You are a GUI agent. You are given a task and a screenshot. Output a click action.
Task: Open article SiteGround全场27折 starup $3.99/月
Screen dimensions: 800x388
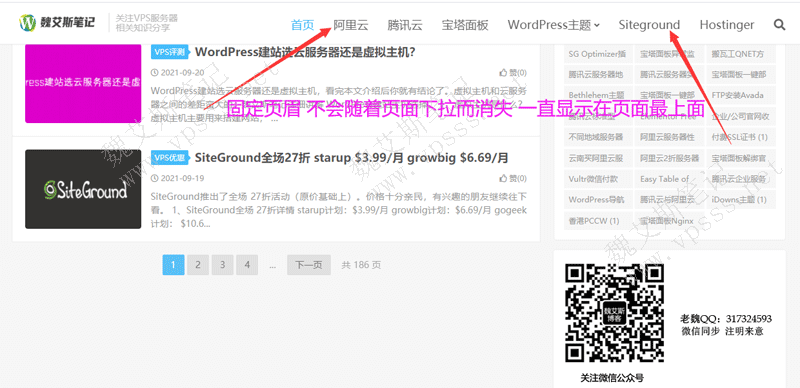(352, 158)
